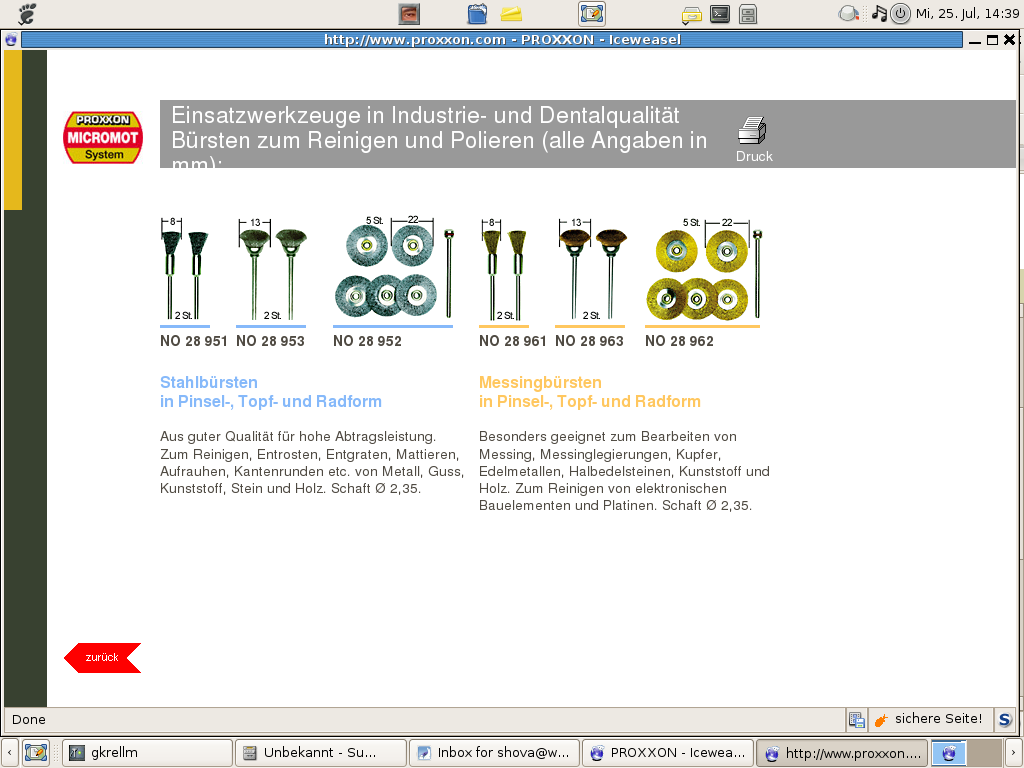Click steel wheel brushes image NO 28 952
Image resolution: width=1024 pixels, height=768 pixels.
tap(392, 268)
